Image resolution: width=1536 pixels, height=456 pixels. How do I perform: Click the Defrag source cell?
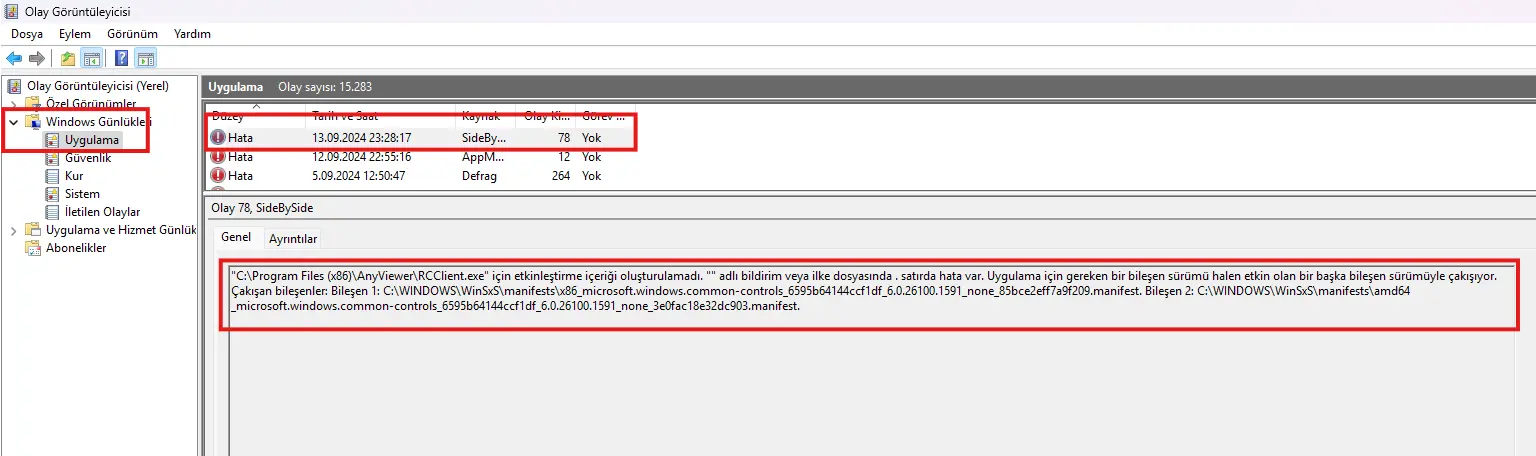tap(478, 176)
